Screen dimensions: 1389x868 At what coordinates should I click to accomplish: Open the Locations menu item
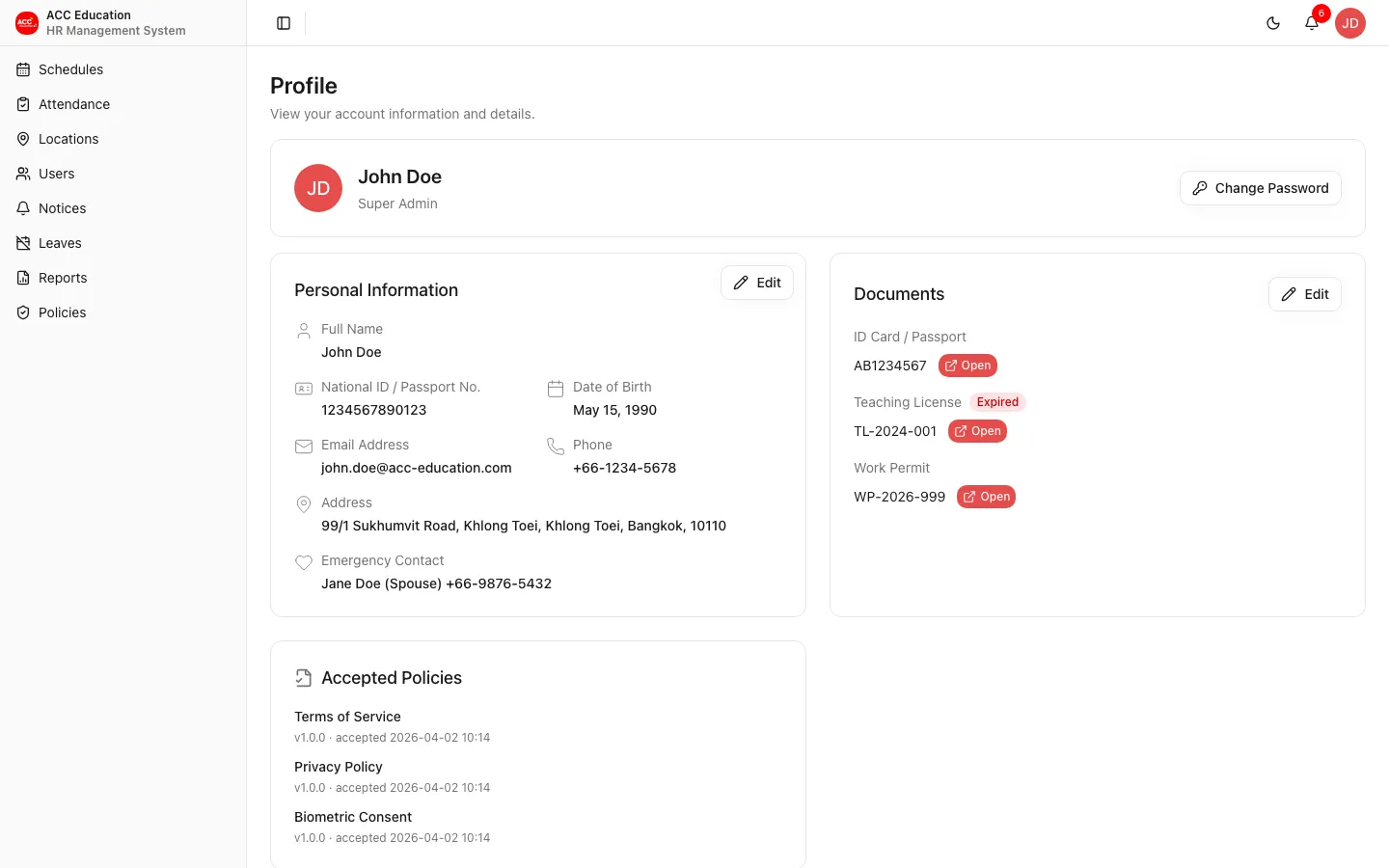click(123, 139)
